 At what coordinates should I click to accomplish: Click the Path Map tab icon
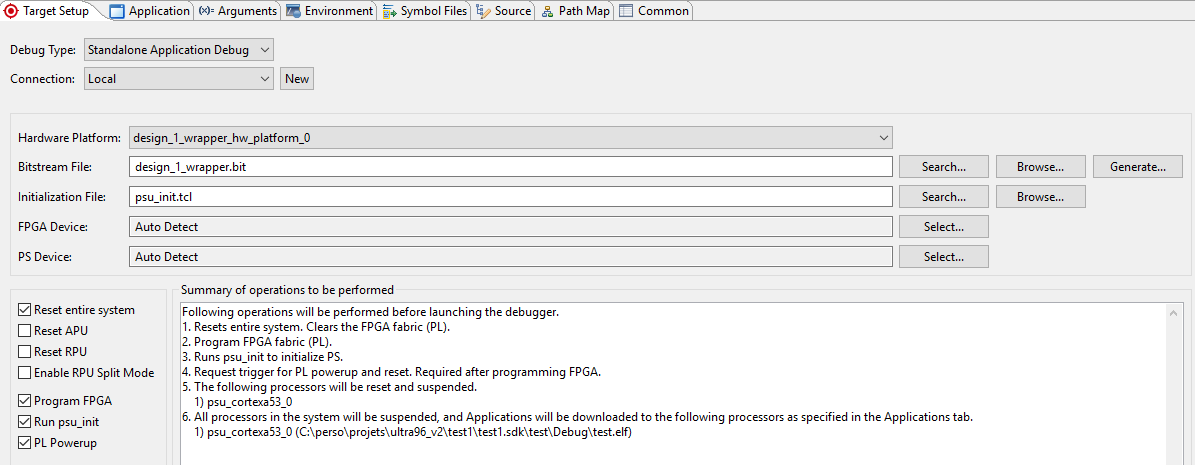click(547, 11)
